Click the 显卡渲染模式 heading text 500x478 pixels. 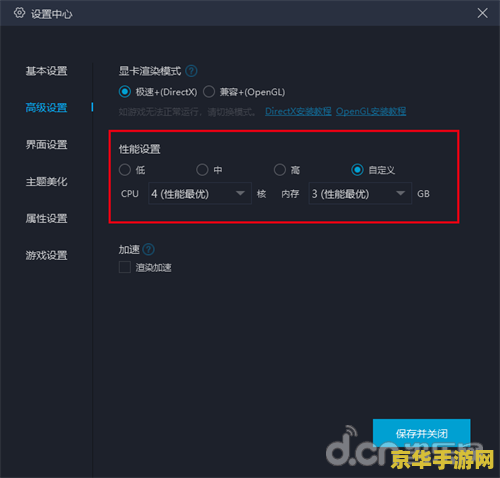150,71
